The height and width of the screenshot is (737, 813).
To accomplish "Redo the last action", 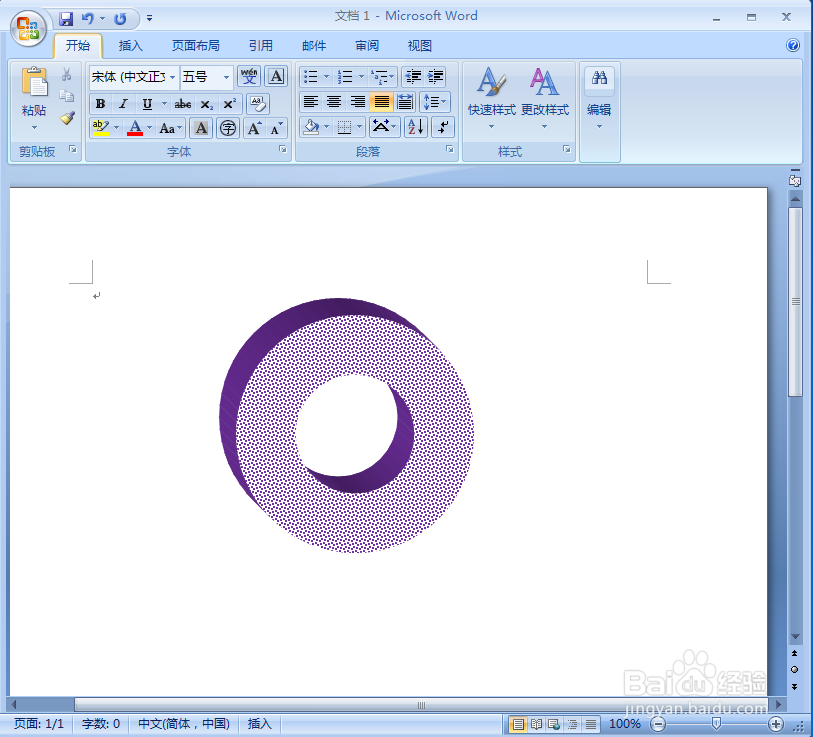I will click(x=120, y=19).
